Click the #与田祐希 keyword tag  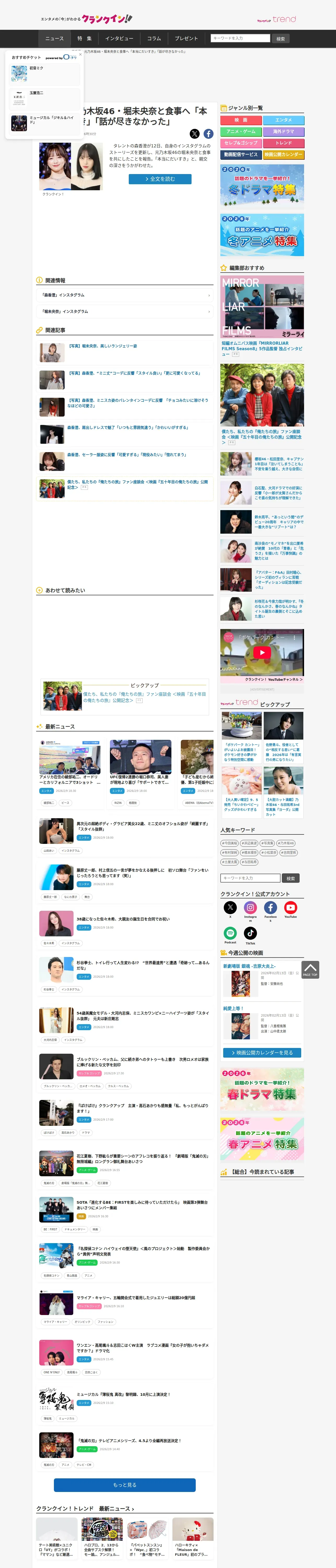point(249,862)
